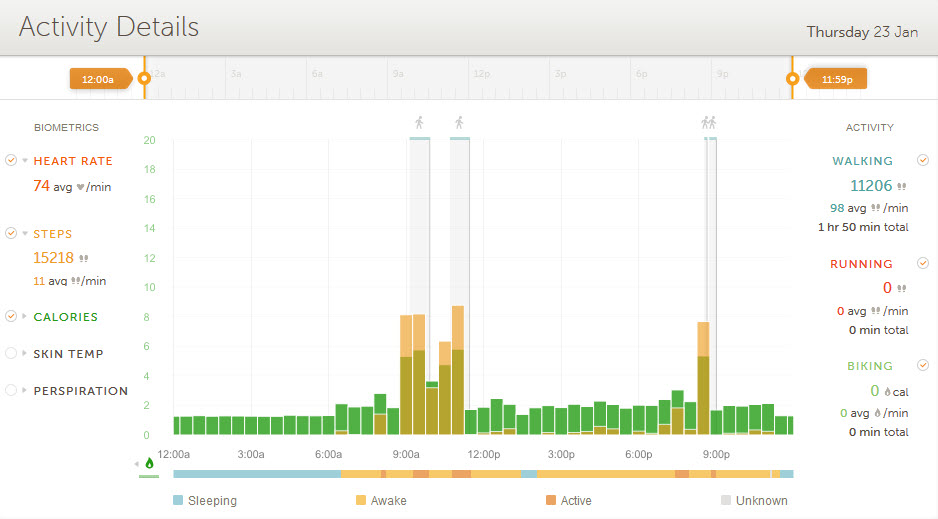
Task: Click the footsteps icon beside 11206 walking count
Action: (x=902, y=186)
